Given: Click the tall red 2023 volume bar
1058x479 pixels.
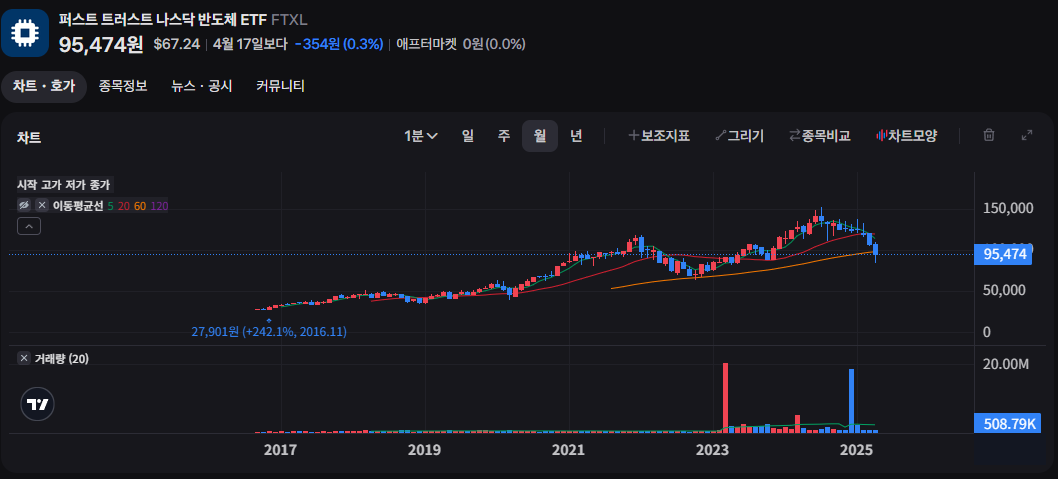Looking at the screenshot, I should click(x=725, y=397).
